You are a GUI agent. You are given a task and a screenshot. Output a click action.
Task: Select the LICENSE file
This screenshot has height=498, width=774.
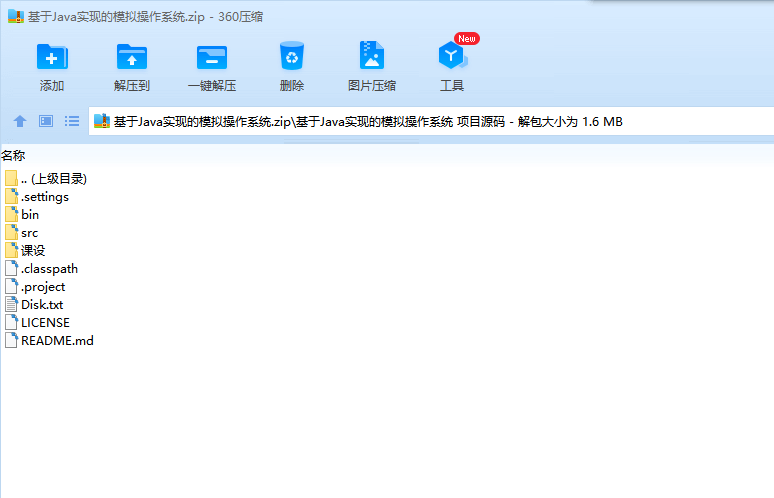coord(38,323)
